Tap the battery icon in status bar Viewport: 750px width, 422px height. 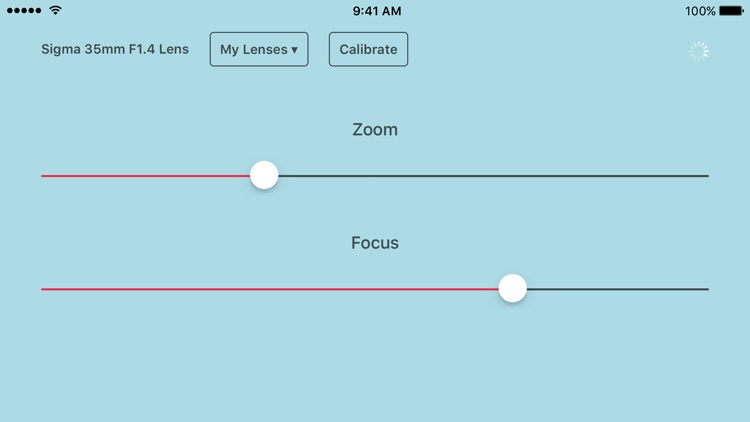pyautogui.click(x=731, y=11)
